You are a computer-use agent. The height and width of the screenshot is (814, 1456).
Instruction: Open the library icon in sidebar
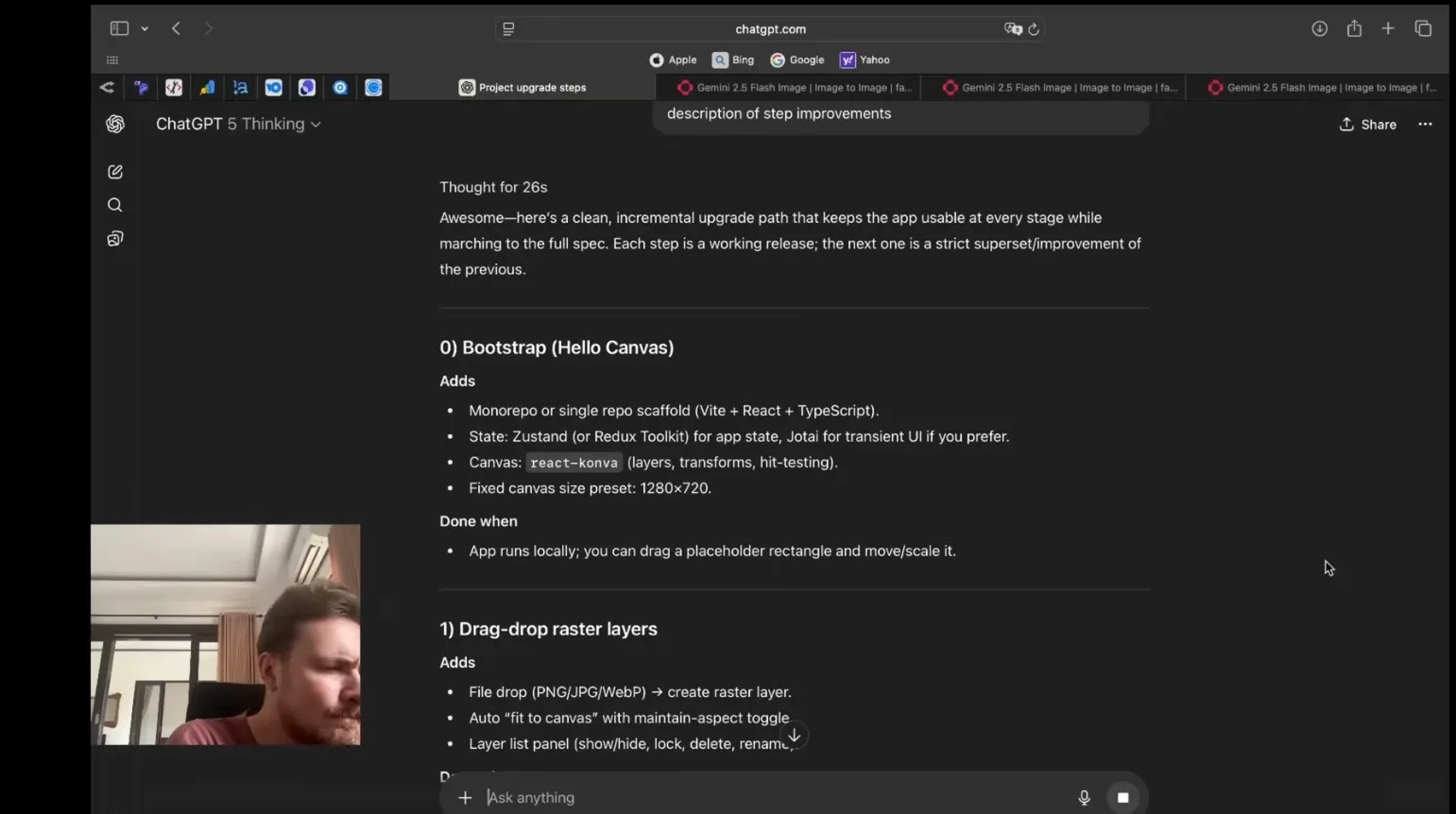click(115, 239)
